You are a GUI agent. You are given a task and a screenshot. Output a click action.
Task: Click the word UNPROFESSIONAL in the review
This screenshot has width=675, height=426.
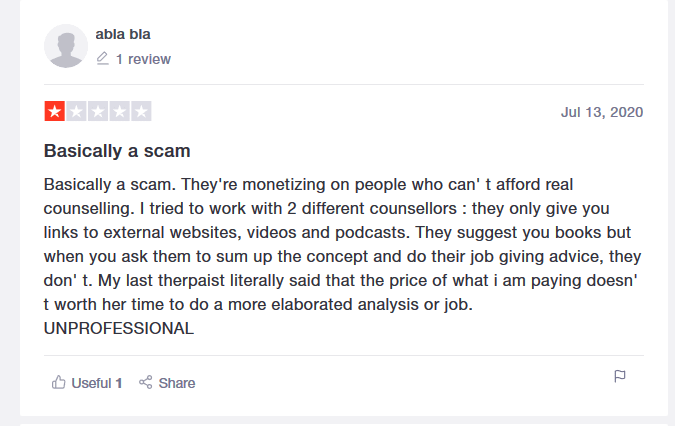point(119,328)
